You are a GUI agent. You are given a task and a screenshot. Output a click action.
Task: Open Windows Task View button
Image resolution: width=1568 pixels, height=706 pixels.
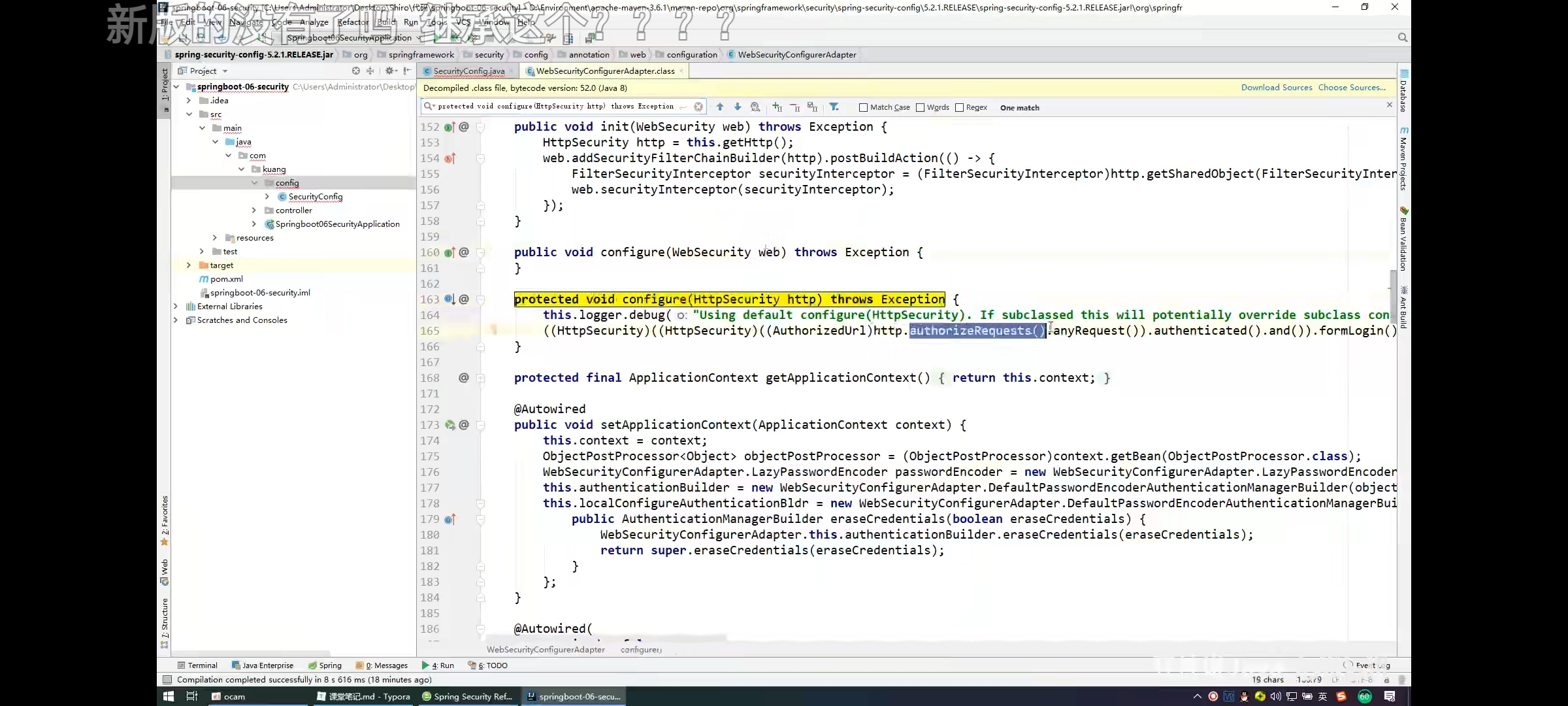click(192, 696)
